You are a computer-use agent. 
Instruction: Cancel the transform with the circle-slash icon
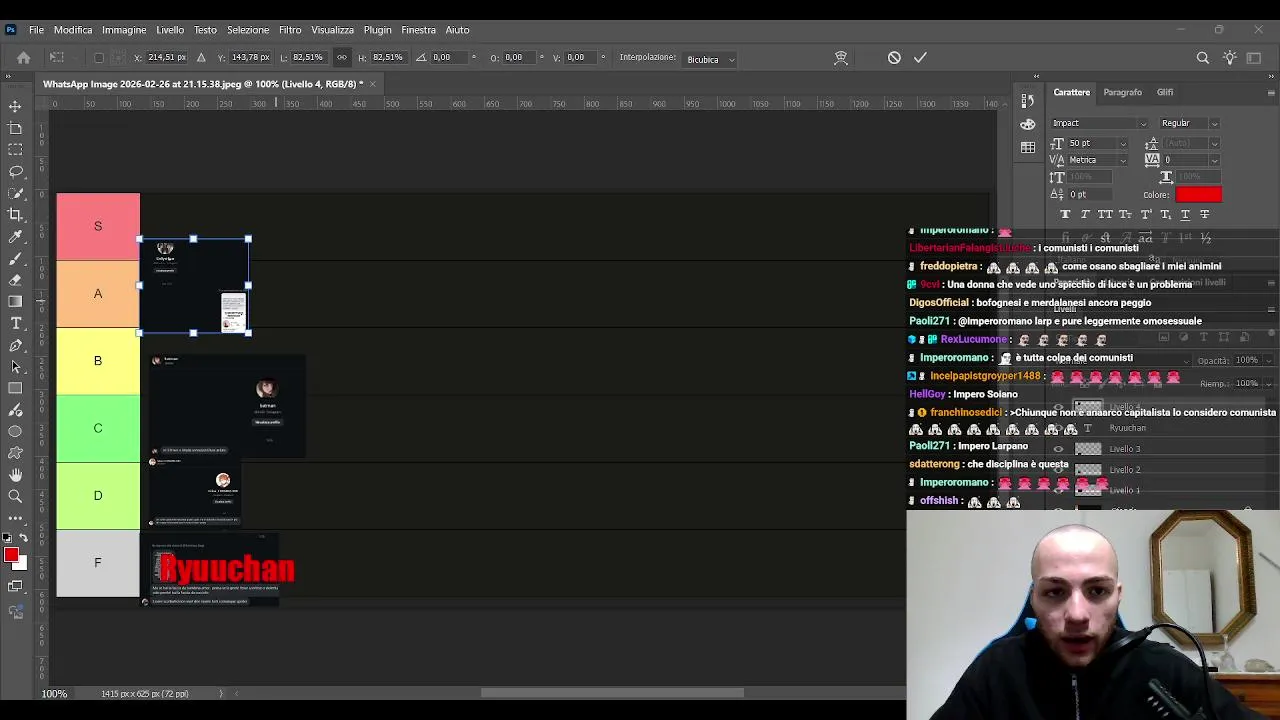coord(894,58)
